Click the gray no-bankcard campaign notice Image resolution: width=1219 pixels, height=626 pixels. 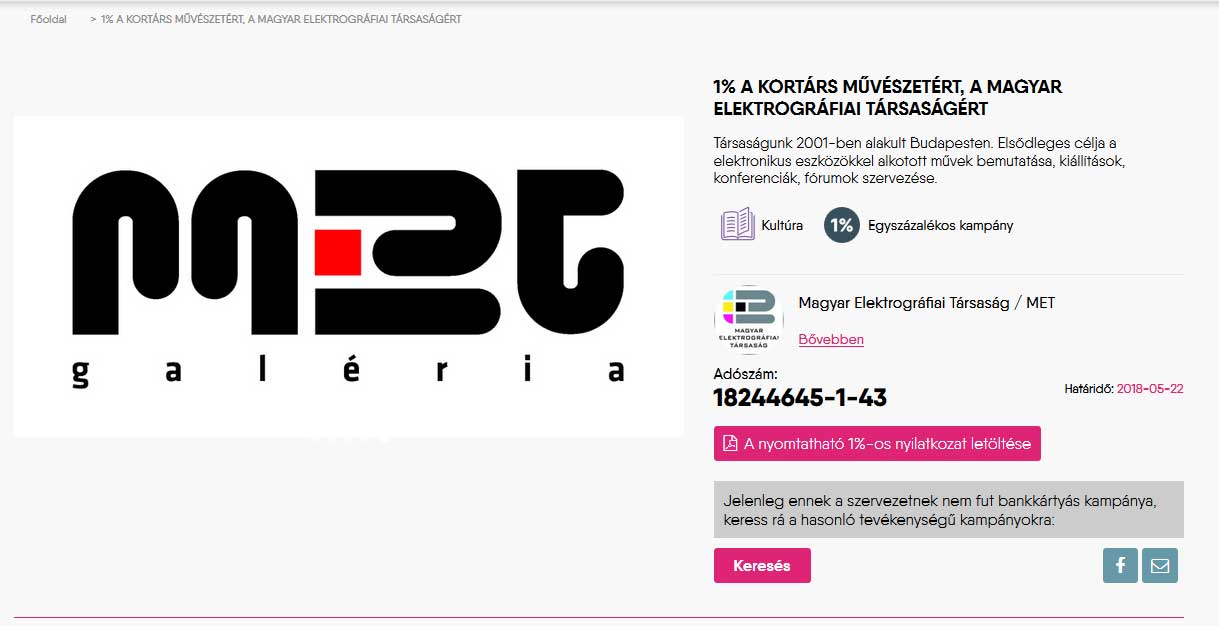[x=949, y=510]
